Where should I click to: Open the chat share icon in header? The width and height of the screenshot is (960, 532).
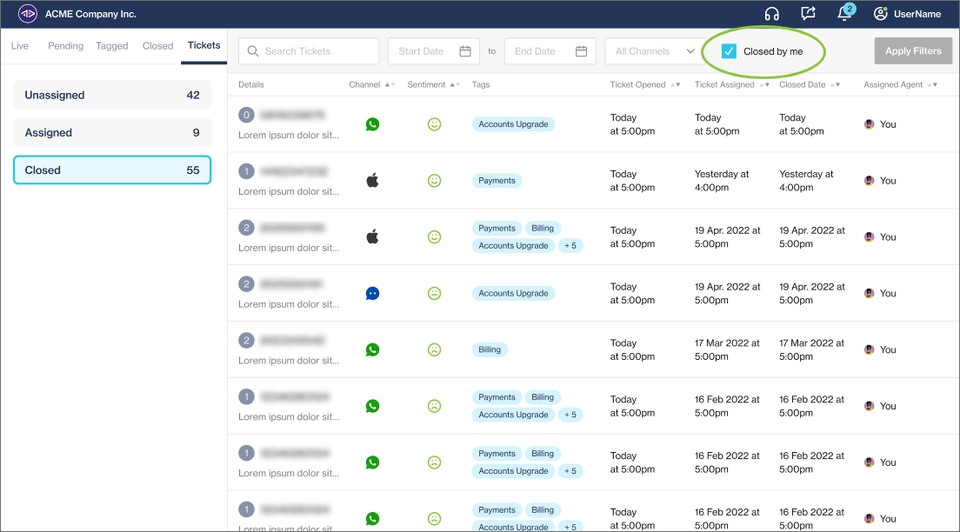pyautogui.click(x=808, y=14)
